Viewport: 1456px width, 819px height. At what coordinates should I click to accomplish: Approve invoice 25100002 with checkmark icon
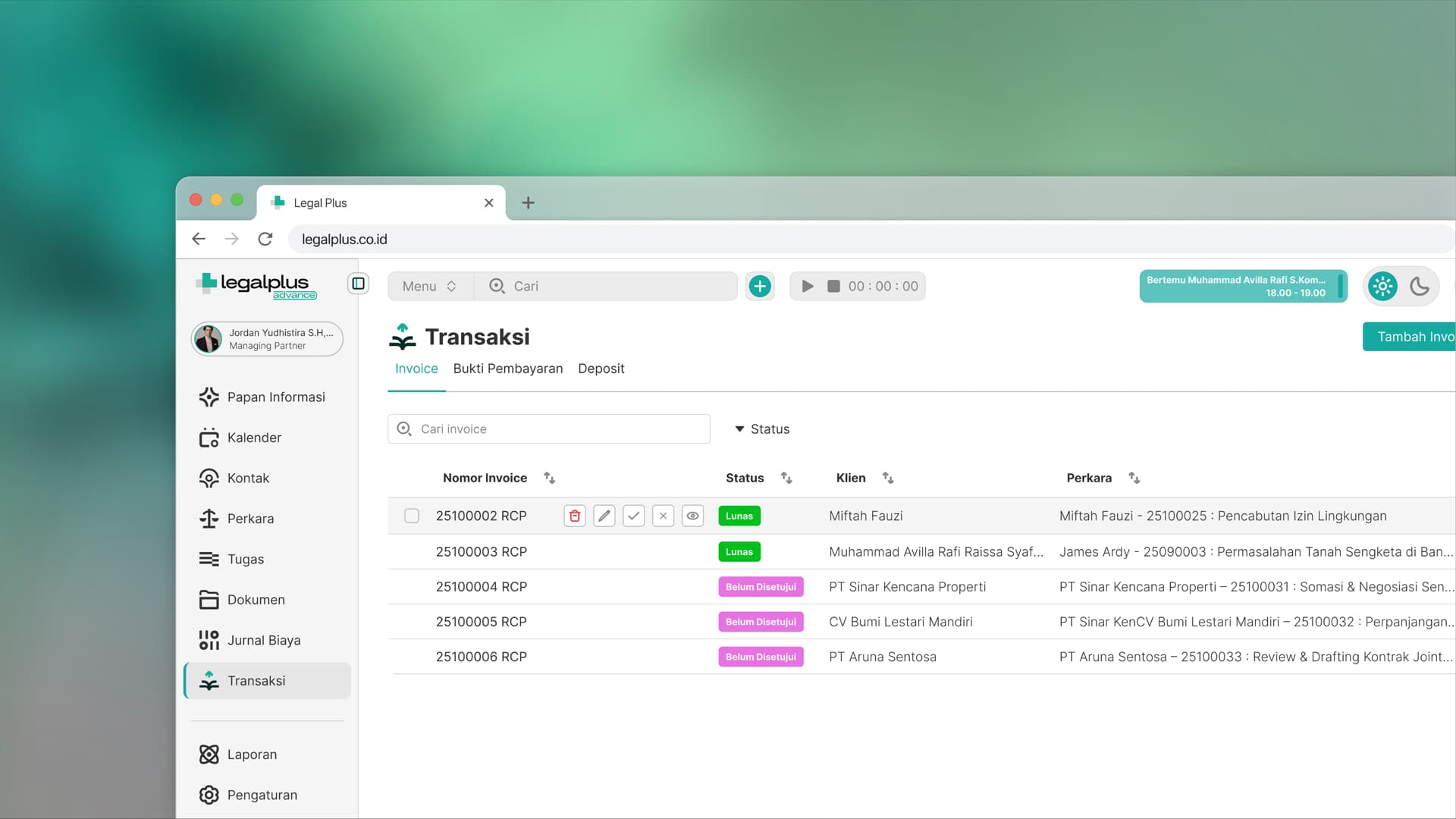[x=634, y=516]
